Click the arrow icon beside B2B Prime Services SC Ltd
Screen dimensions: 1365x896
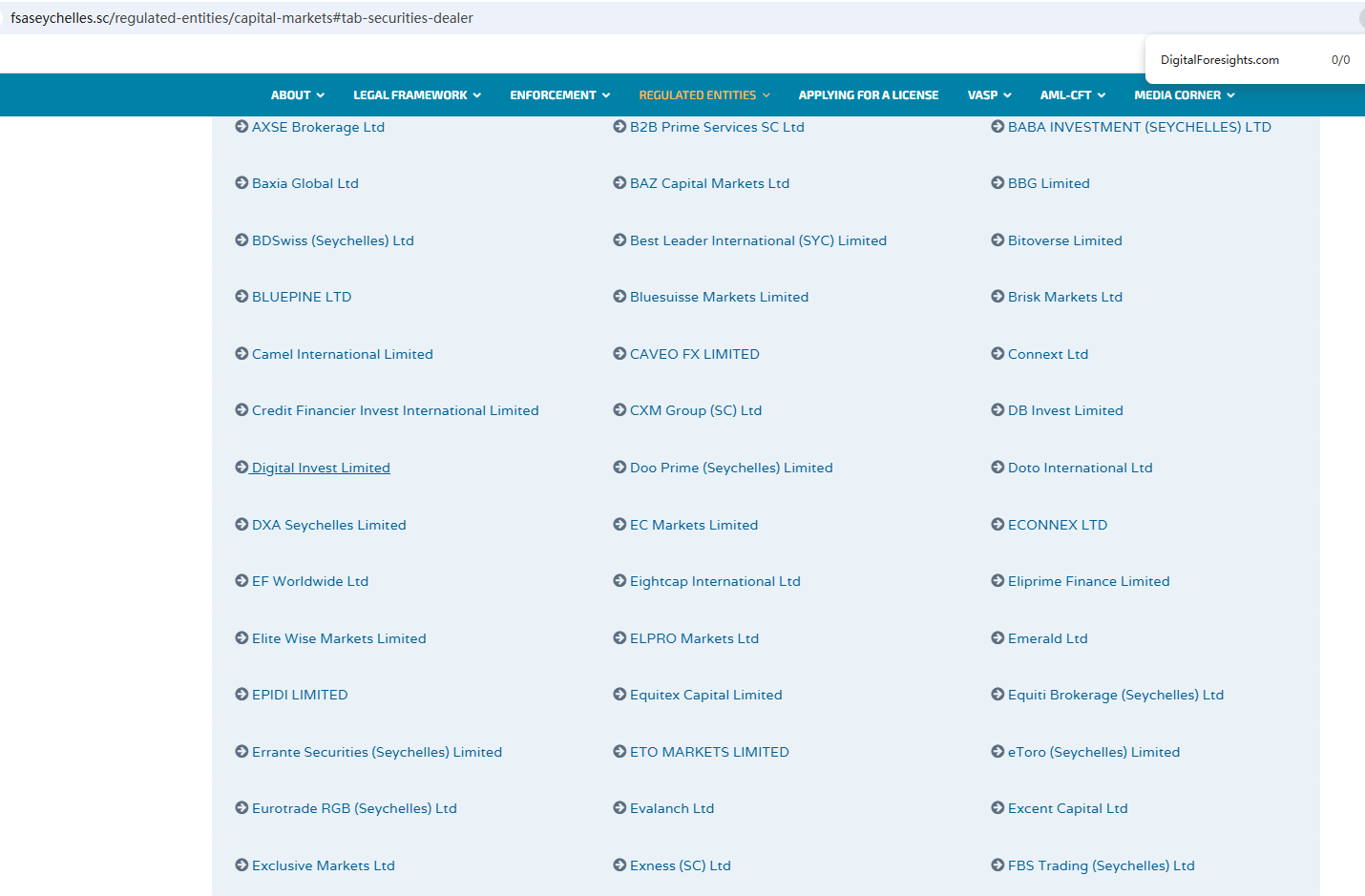(x=619, y=126)
